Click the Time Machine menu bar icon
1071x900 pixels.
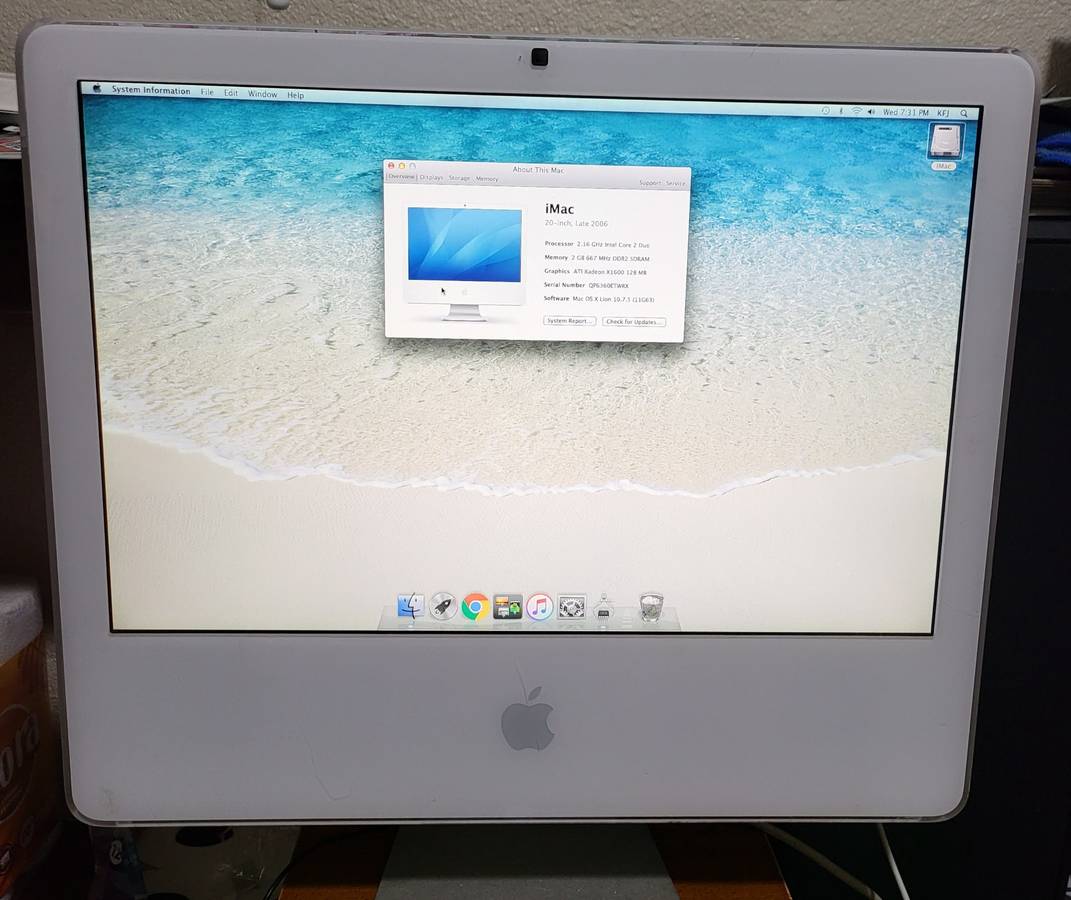pyautogui.click(x=825, y=110)
